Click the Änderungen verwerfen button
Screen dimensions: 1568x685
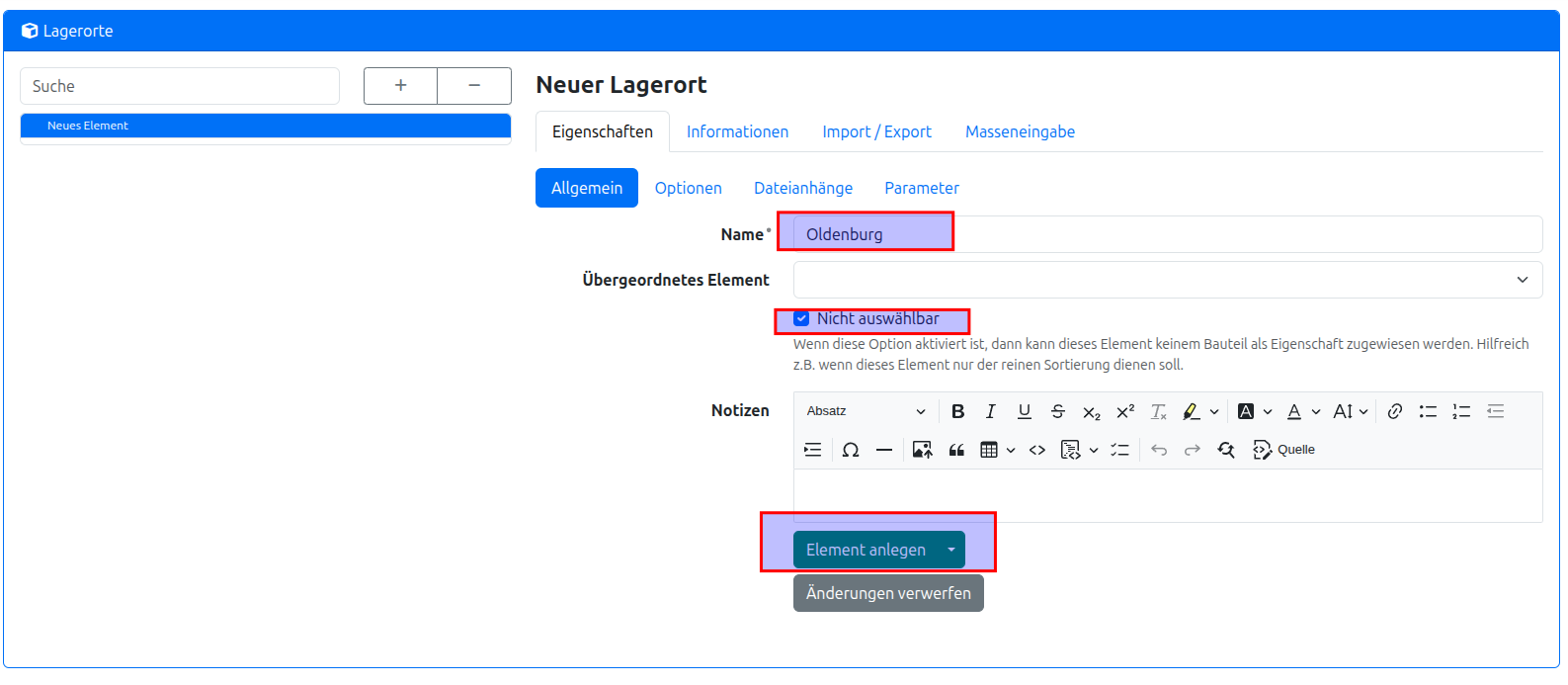[887, 594]
